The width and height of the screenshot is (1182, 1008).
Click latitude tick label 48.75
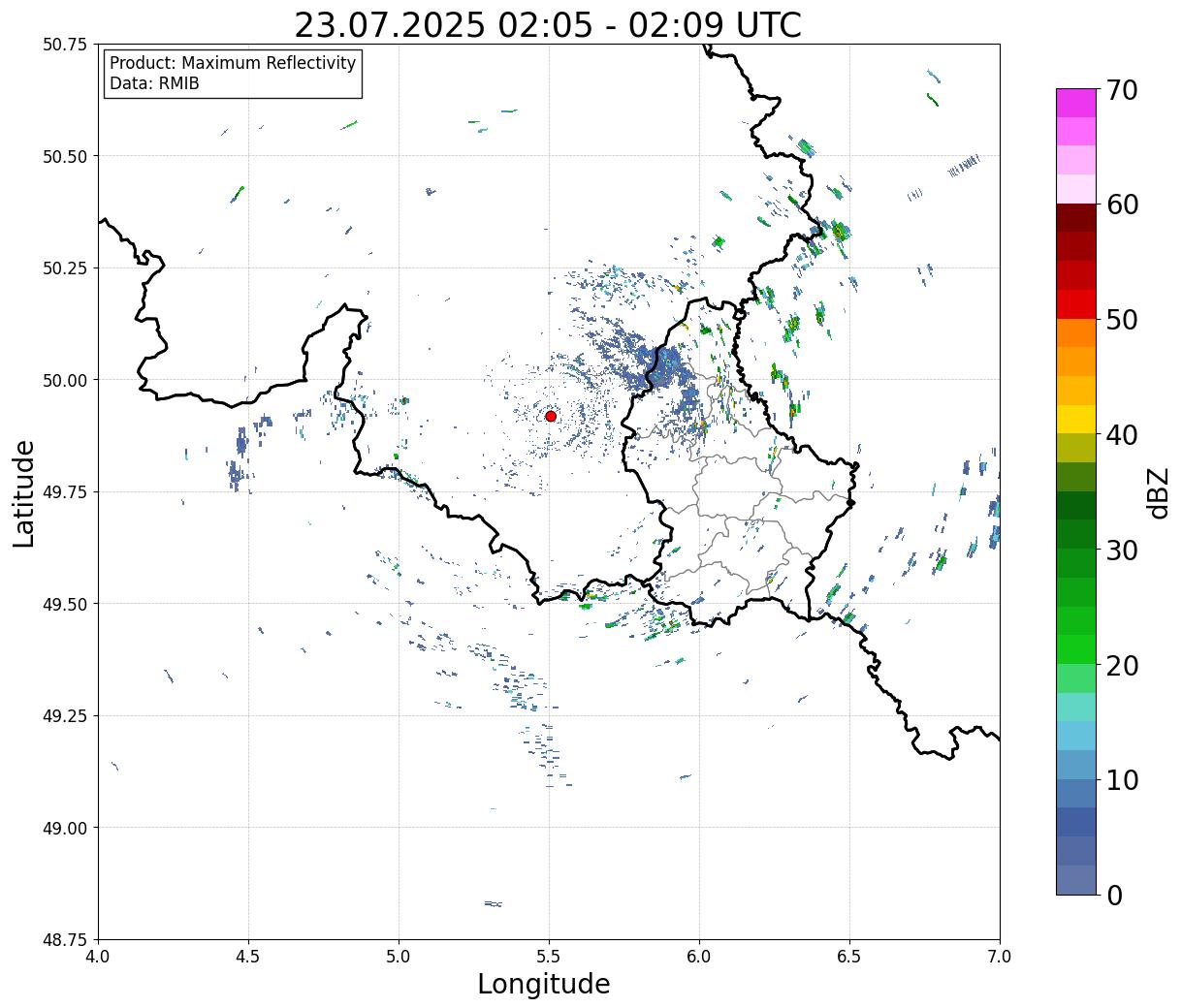pos(65,940)
